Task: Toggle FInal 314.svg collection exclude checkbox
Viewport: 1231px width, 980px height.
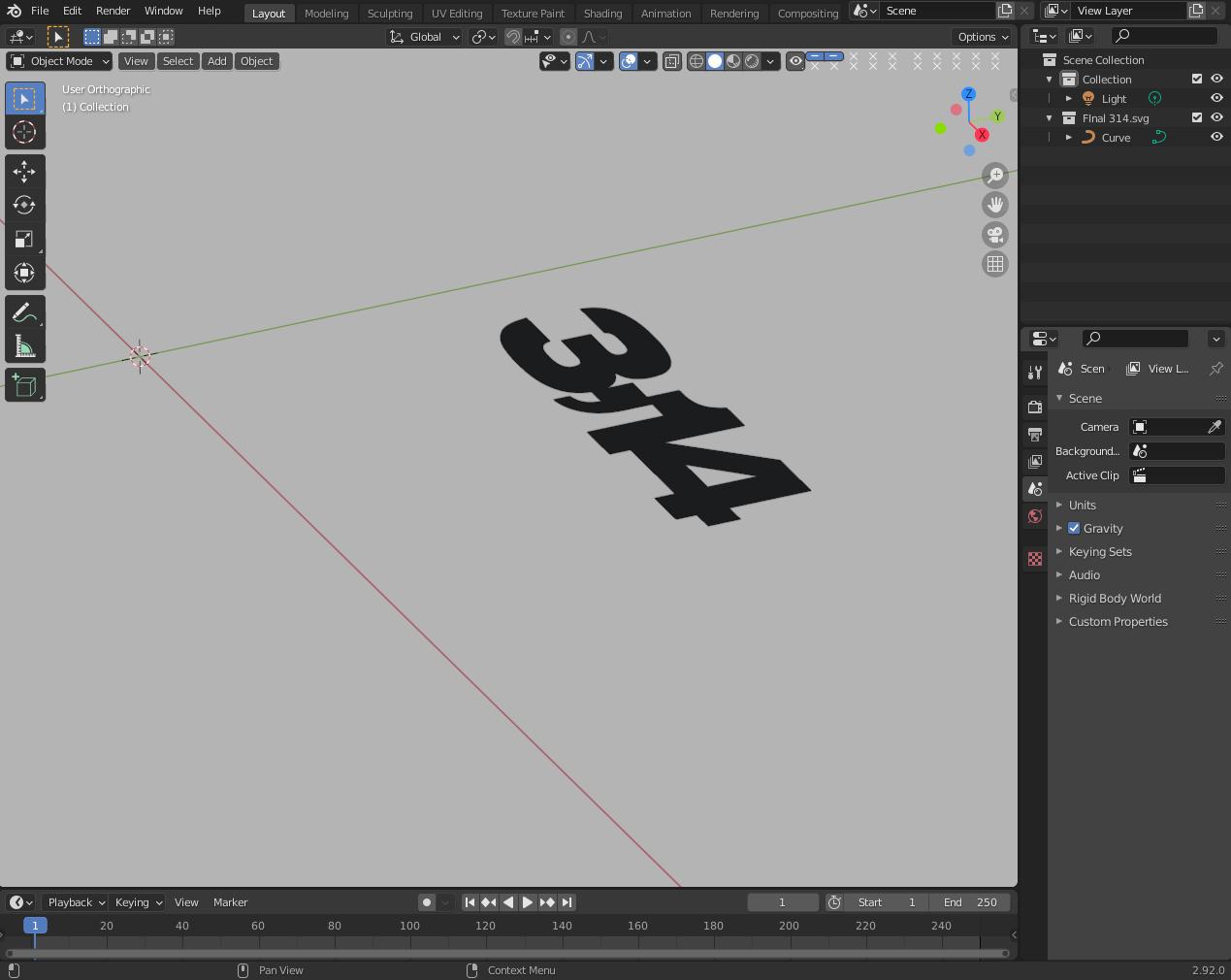Action: 1197,118
